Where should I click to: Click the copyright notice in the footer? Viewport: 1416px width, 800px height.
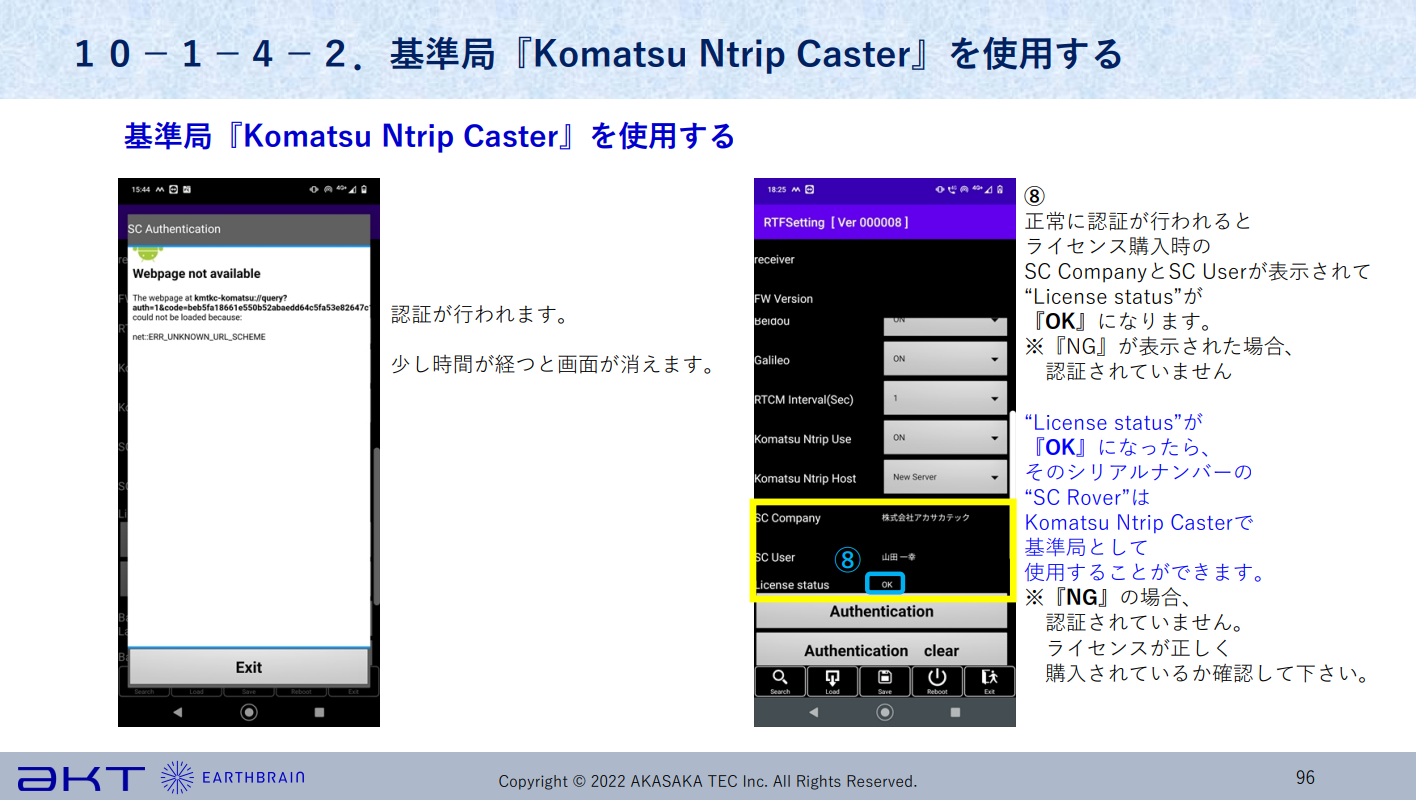[708, 781]
